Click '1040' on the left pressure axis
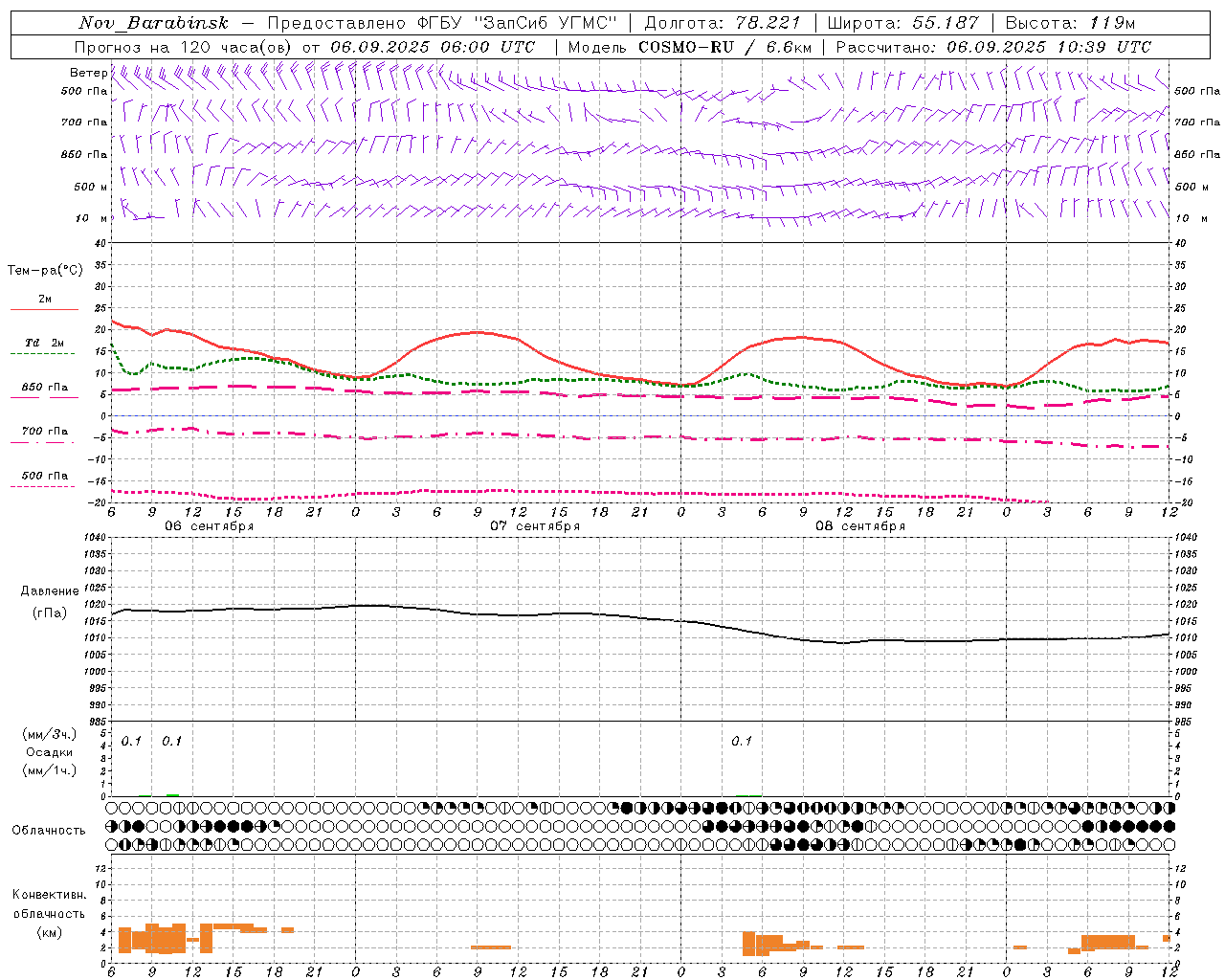Image resolution: width=1225 pixels, height=980 pixels. pos(96,538)
